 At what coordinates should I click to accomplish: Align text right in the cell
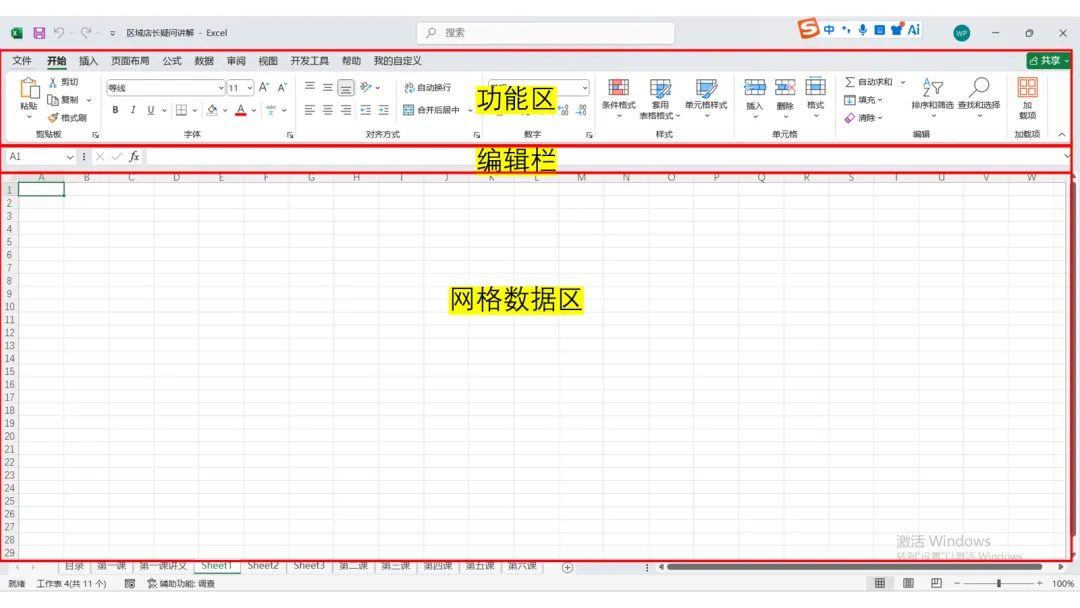[346, 110]
